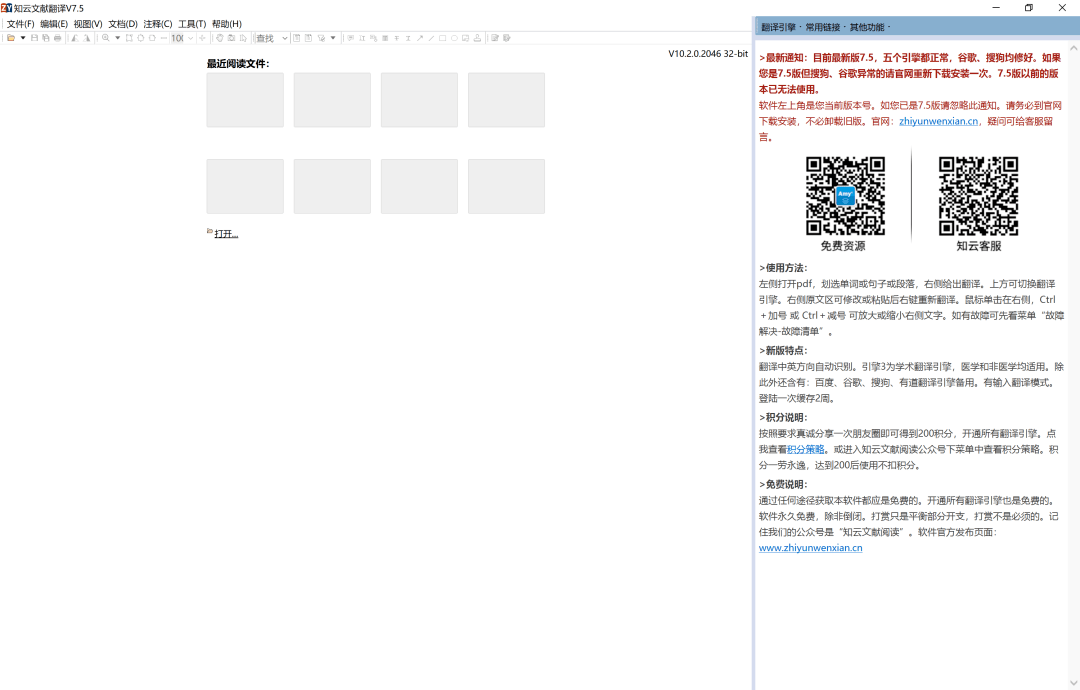Click the Zoom In plus icon
This screenshot has height=690, width=1080.
coord(202,38)
